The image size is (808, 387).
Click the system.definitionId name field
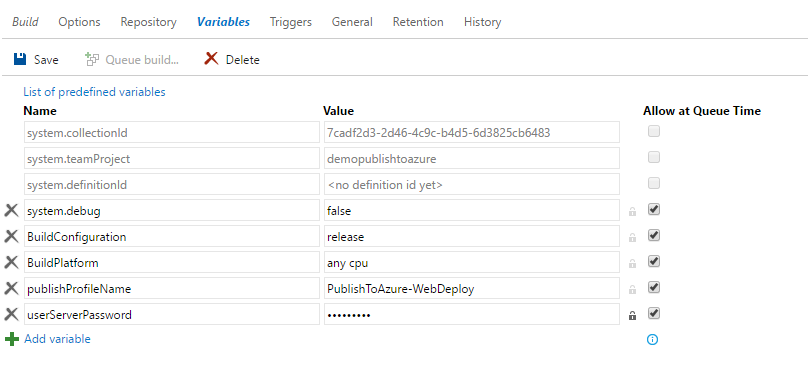pos(172,184)
